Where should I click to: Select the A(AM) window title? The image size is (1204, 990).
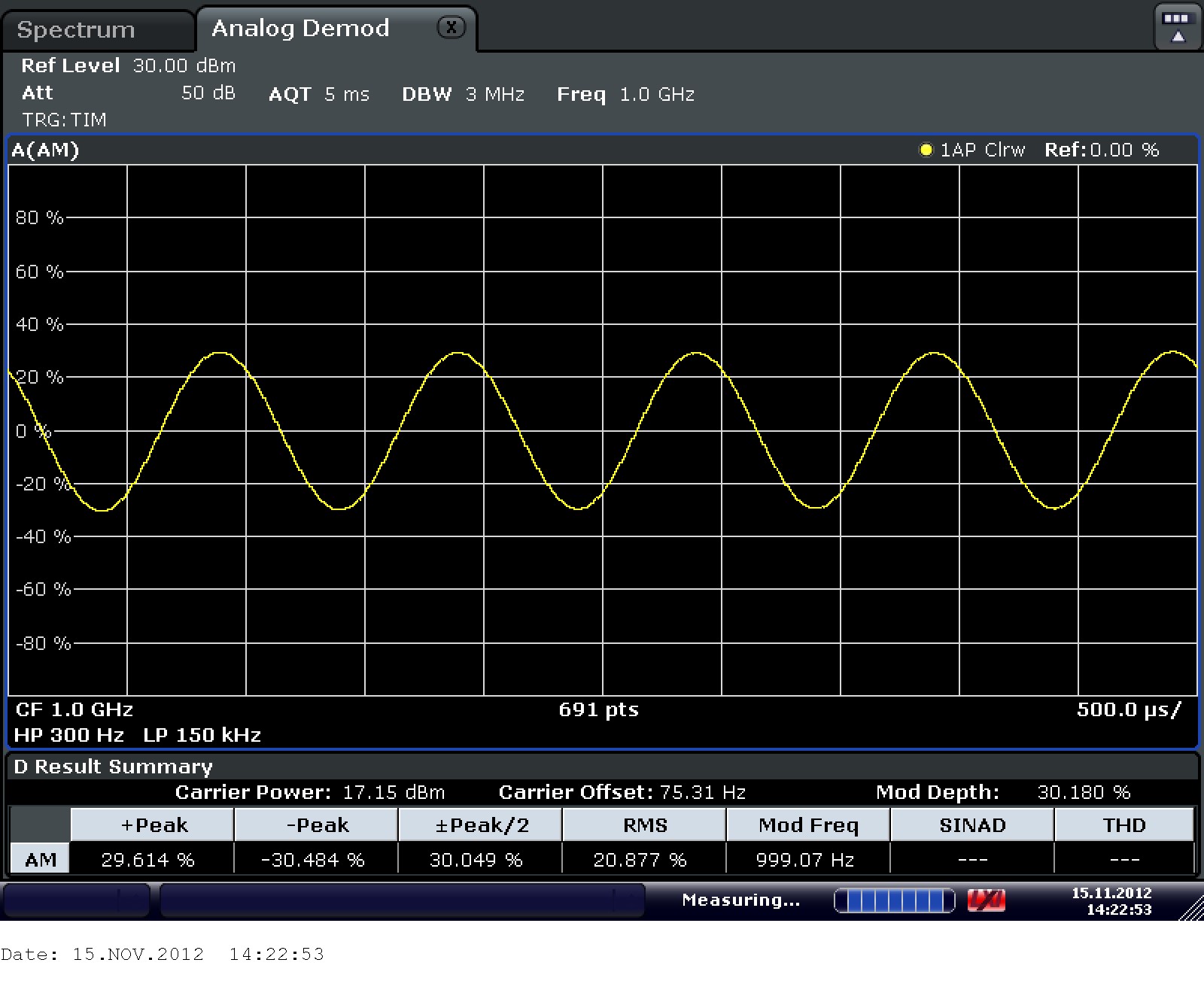tap(45, 150)
